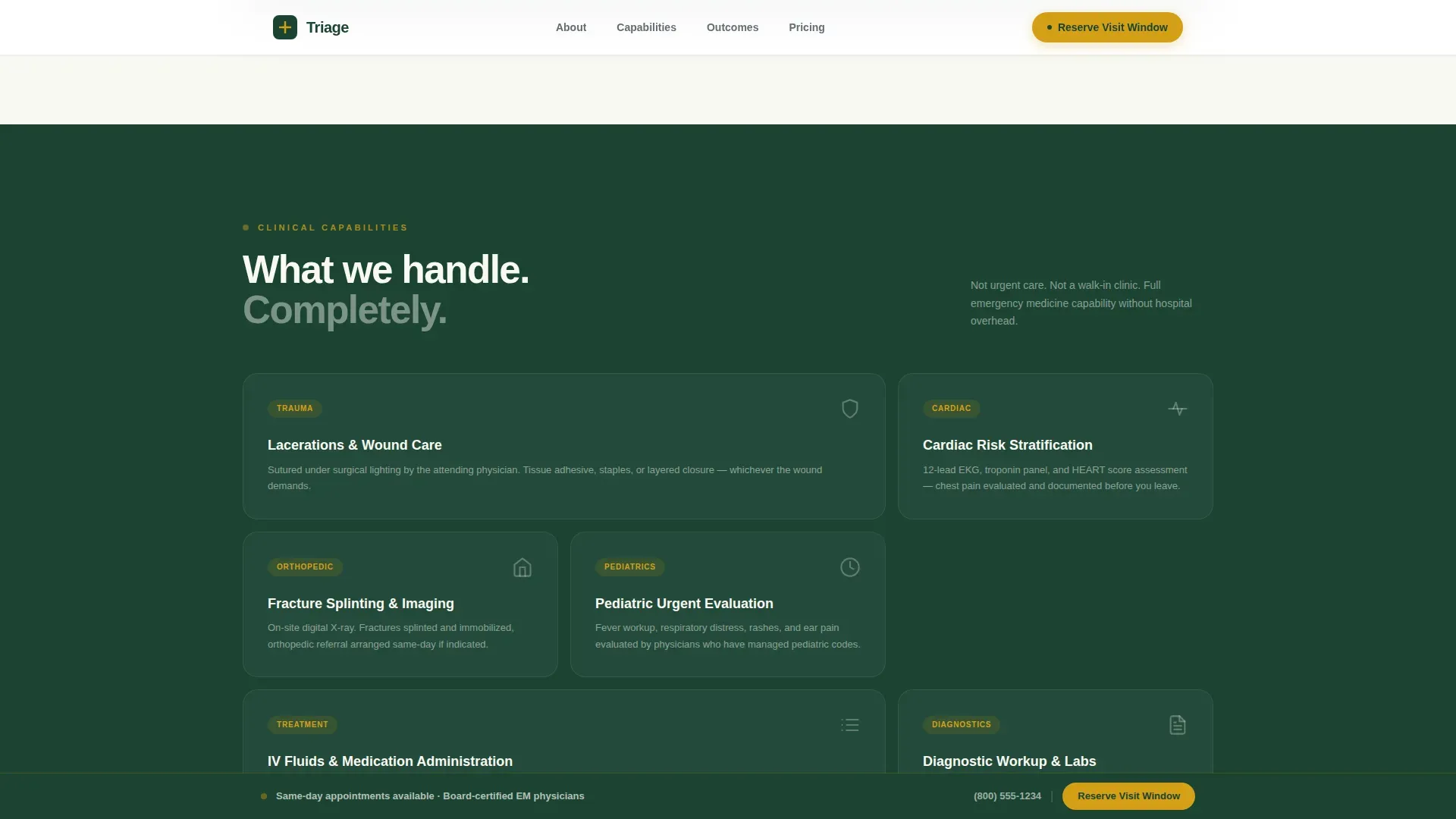Click the Triage brand name
Screen dimensions: 1456x819
pyautogui.click(x=328, y=27)
